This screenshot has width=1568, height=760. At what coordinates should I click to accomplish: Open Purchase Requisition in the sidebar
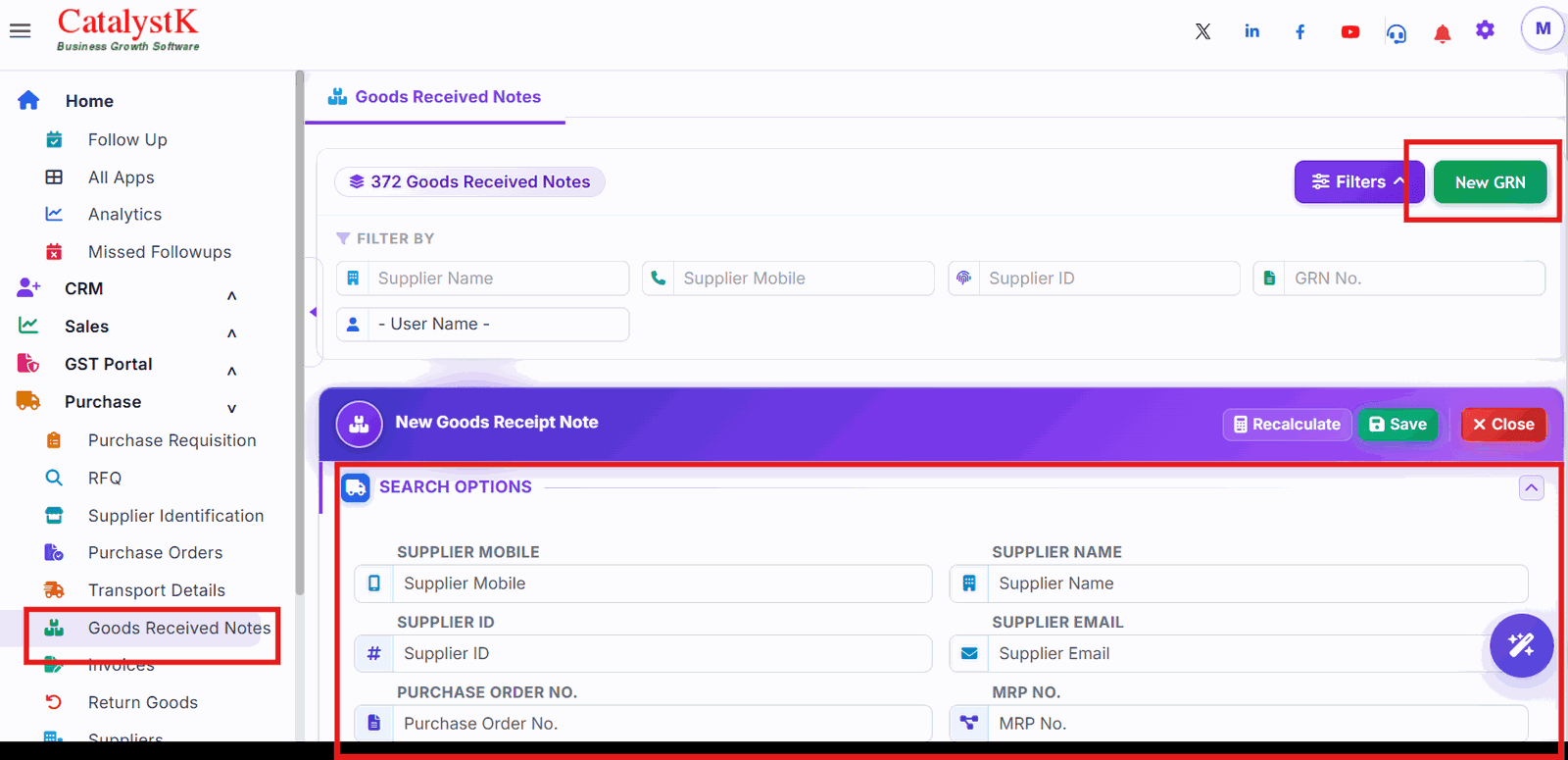(171, 440)
